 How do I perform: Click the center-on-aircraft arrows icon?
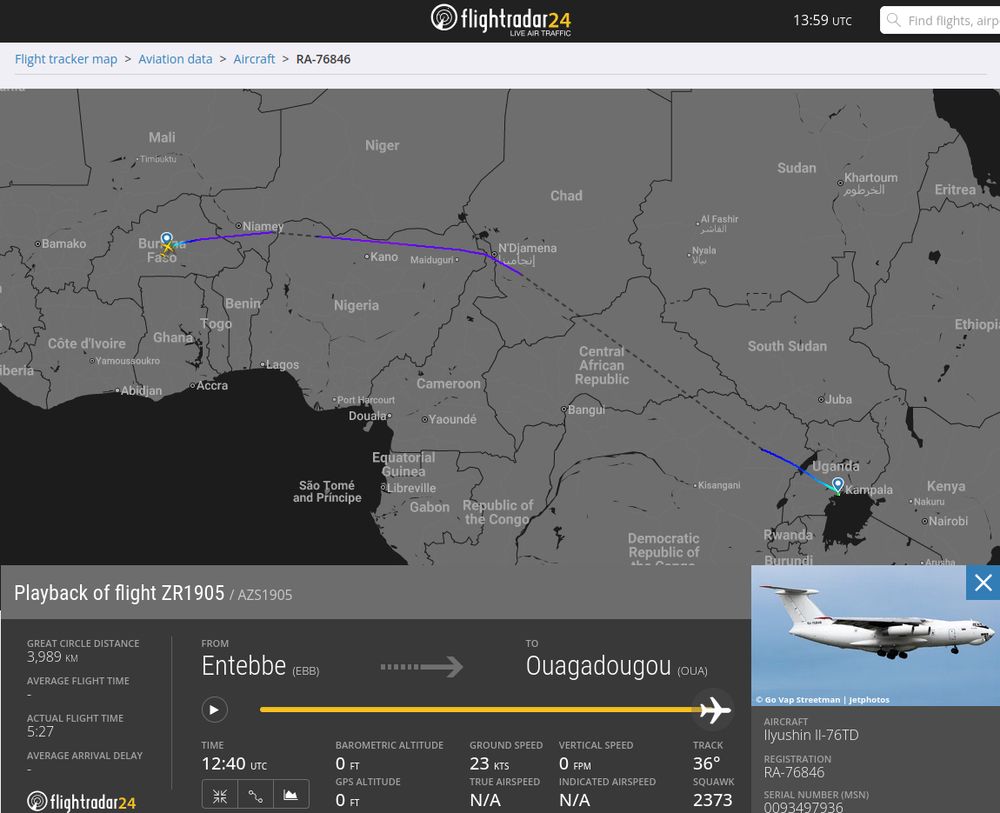(220, 795)
